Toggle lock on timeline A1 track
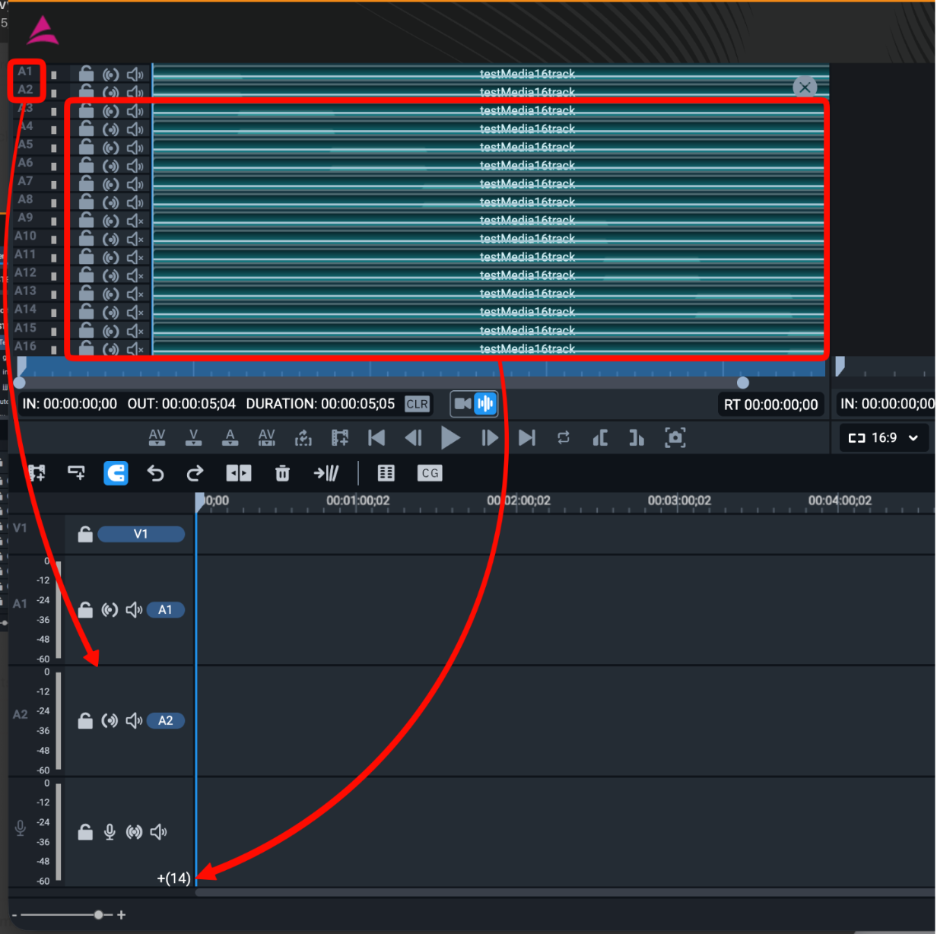This screenshot has height=934, width=936. [85, 610]
